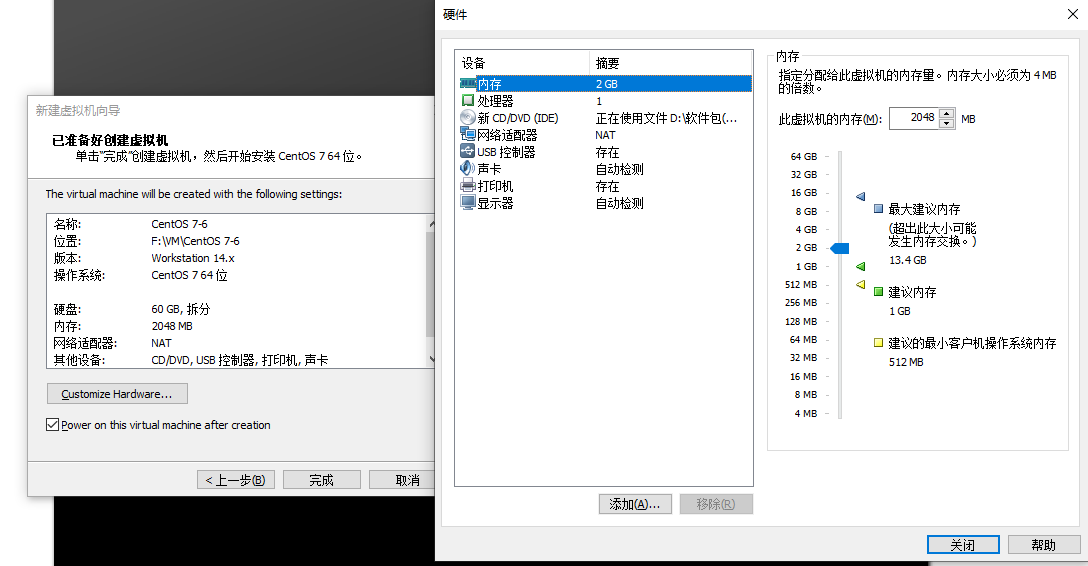
Task: Click the green 建议内存 slider marker
Action: tap(860, 266)
